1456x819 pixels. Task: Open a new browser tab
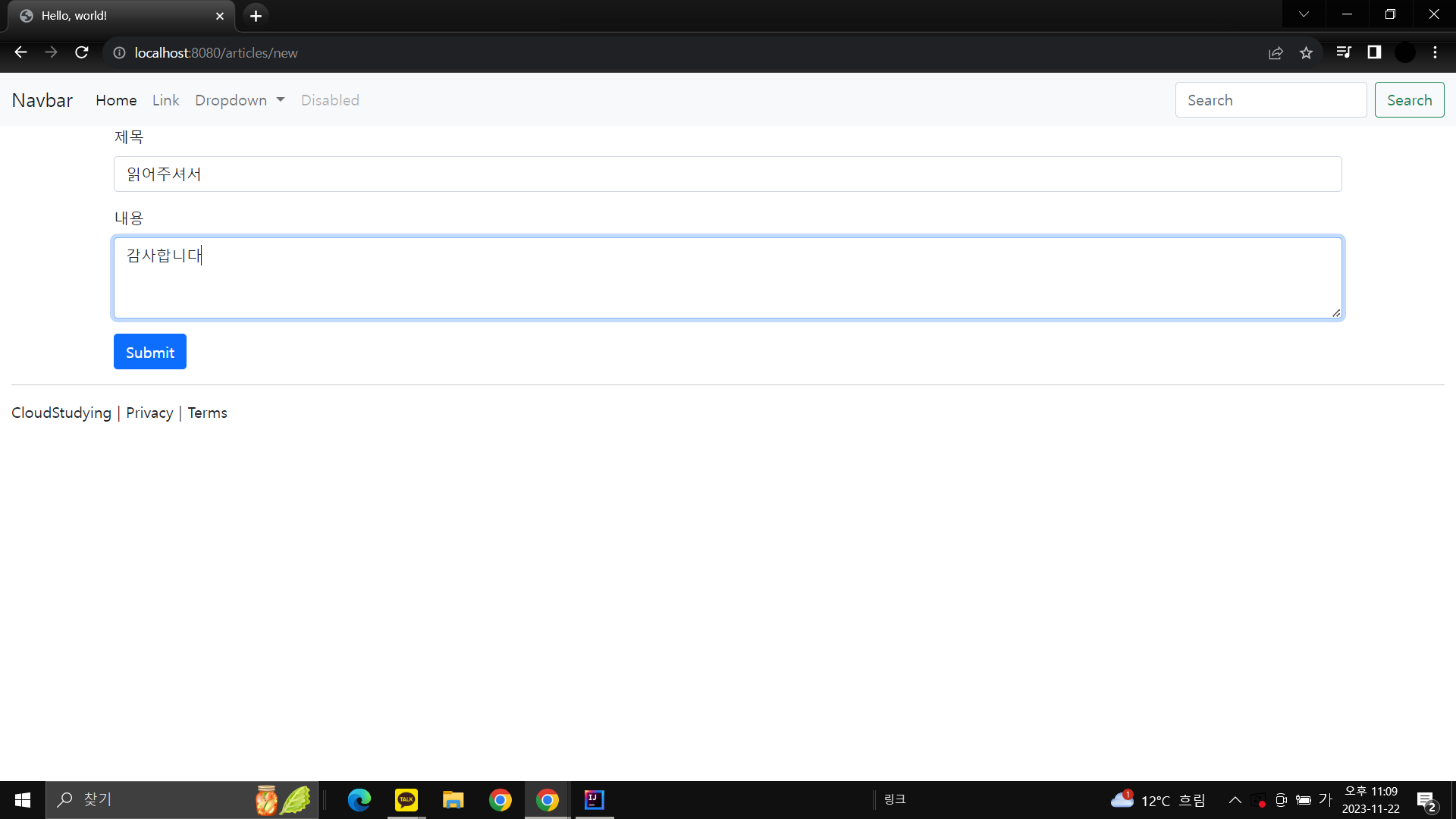[x=256, y=16]
